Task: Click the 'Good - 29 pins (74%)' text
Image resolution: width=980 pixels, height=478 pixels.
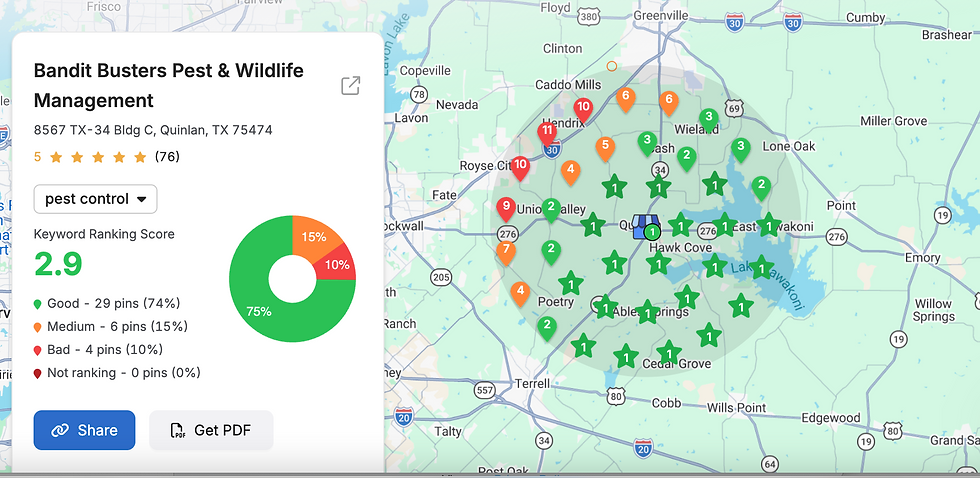Action: point(114,304)
